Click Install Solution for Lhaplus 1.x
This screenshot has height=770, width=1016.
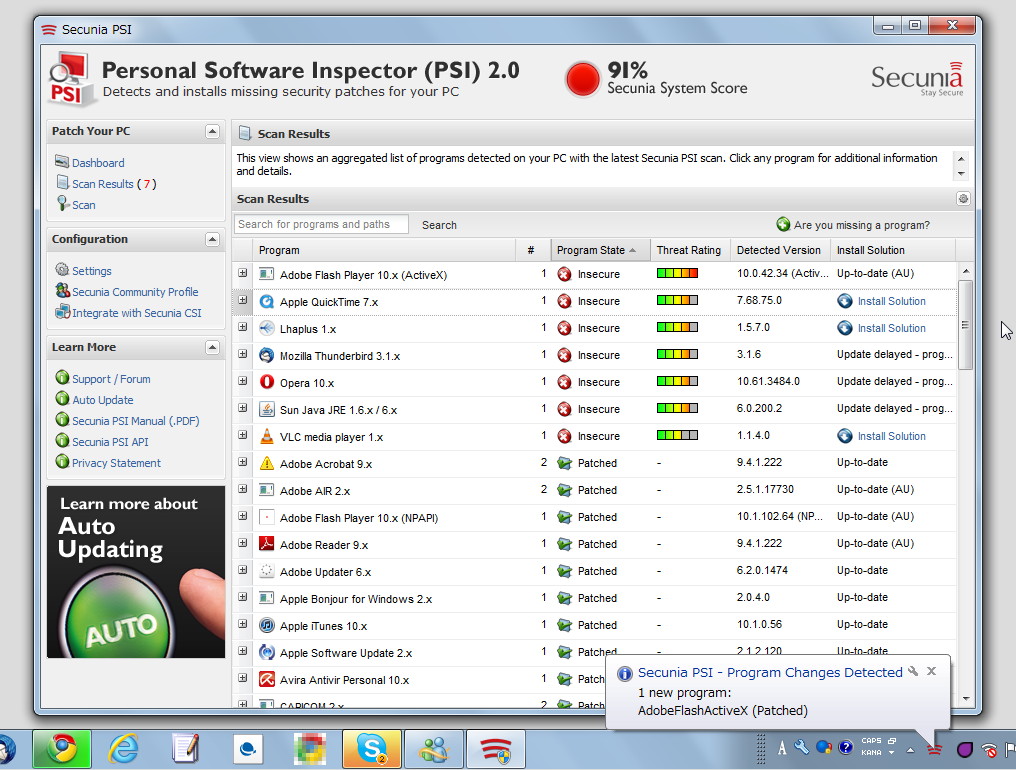coord(892,328)
